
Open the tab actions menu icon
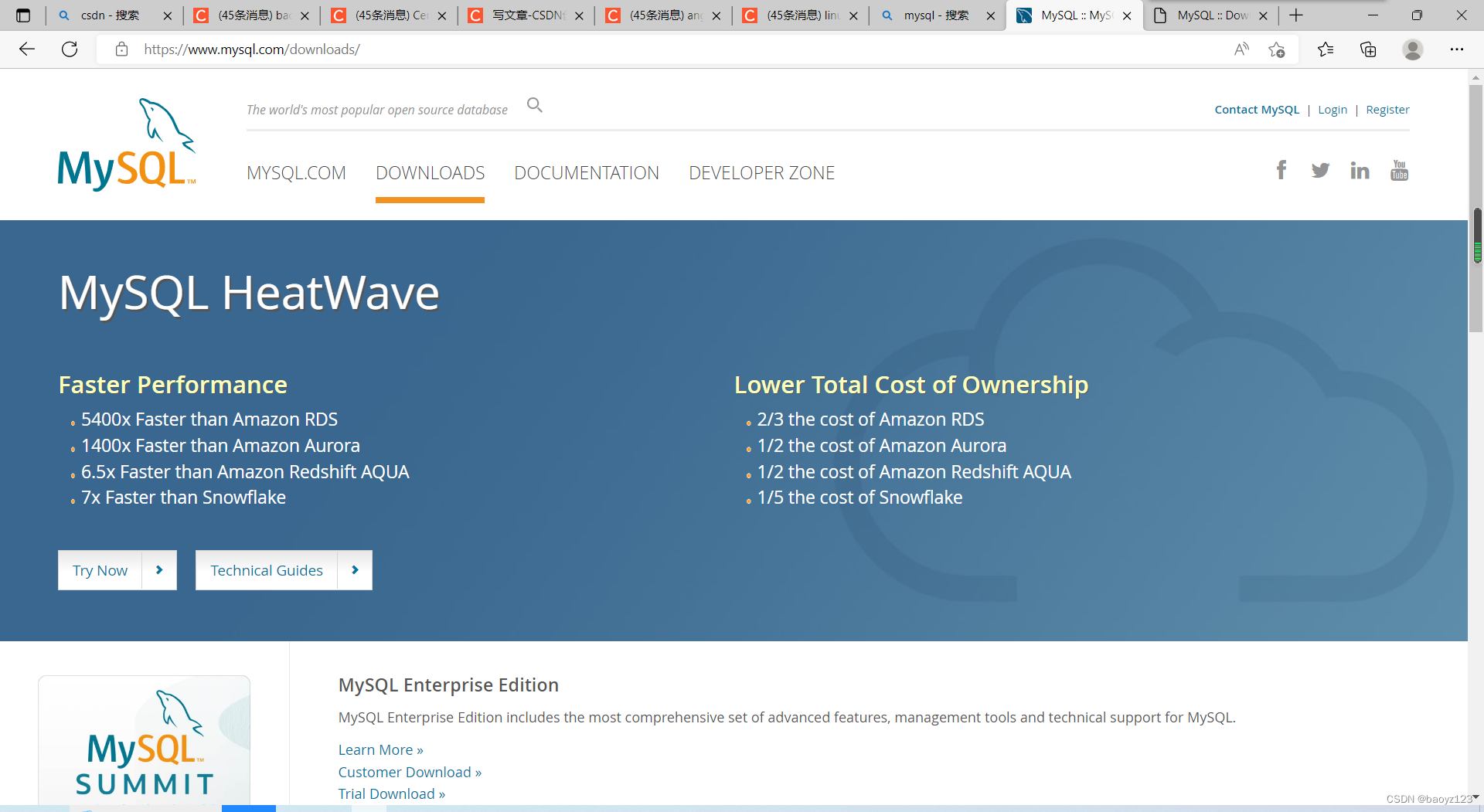[23, 15]
